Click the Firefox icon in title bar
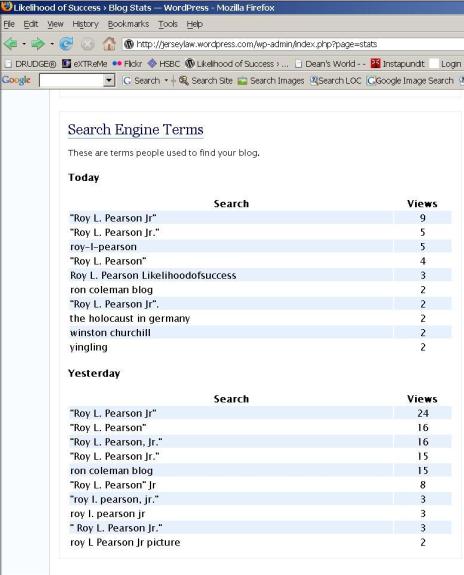Screen dimensions: 464x575 tap(6, 7)
